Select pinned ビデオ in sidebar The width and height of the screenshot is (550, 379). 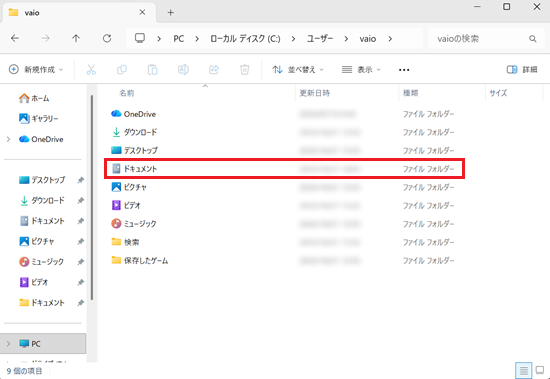(34, 282)
